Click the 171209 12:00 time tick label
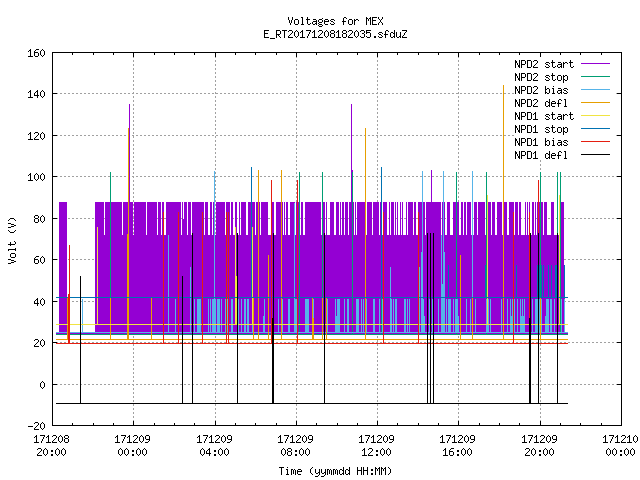Viewport: 640px width, 480px height. tap(376, 446)
